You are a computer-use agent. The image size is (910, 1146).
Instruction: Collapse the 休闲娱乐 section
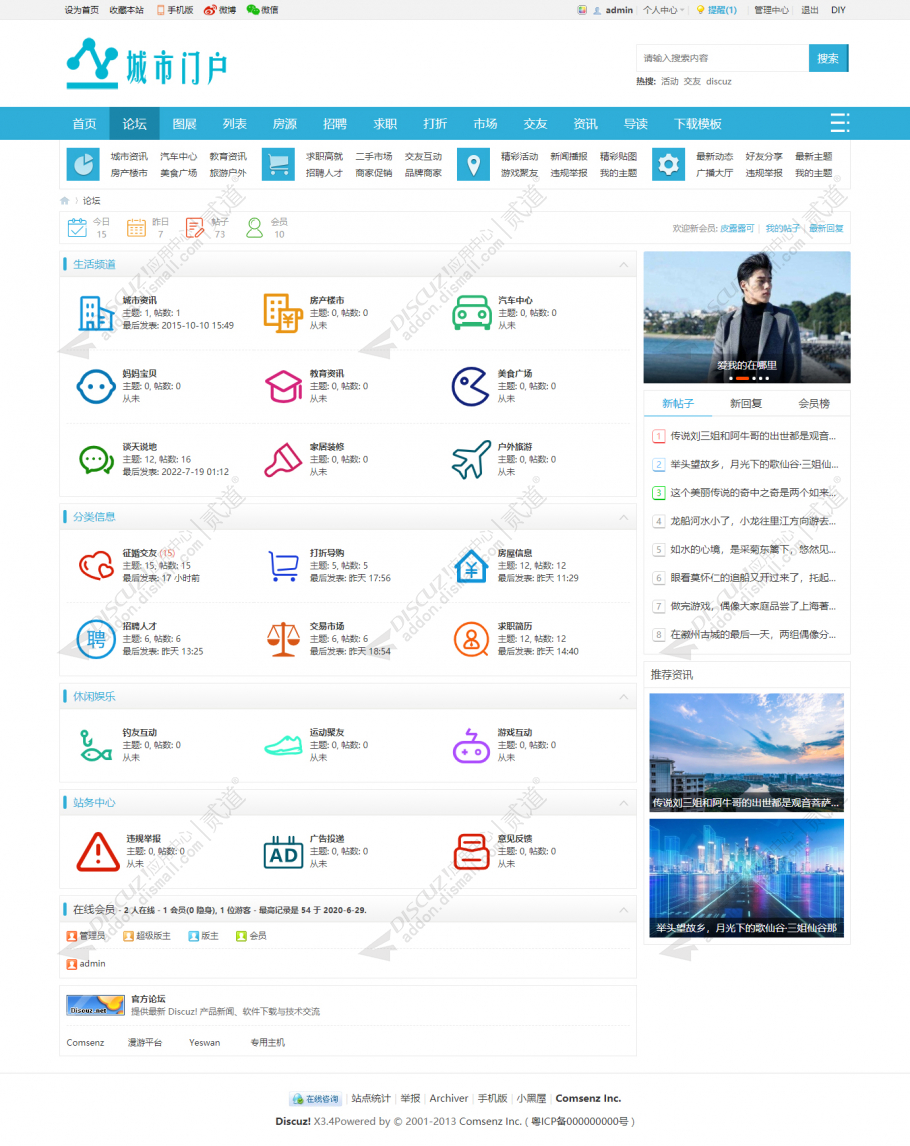click(x=623, y=697)
